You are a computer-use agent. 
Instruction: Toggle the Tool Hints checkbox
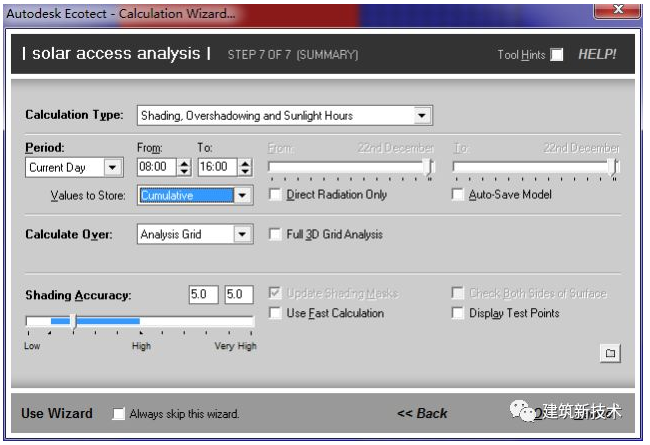pyautogui.click(x=556, y=54)
